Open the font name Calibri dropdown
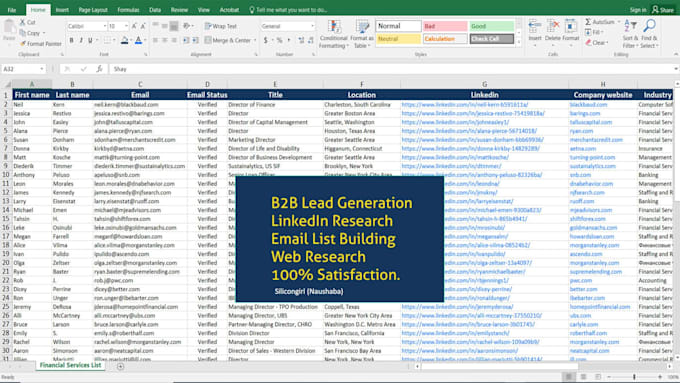The height and width of the screenshot is (383, 680). pos(105,26)
